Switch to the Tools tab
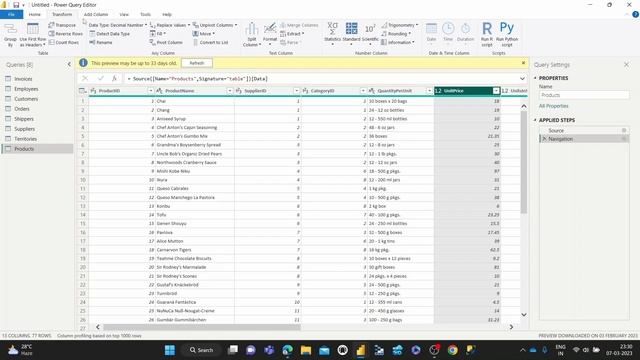 [145, 14]
